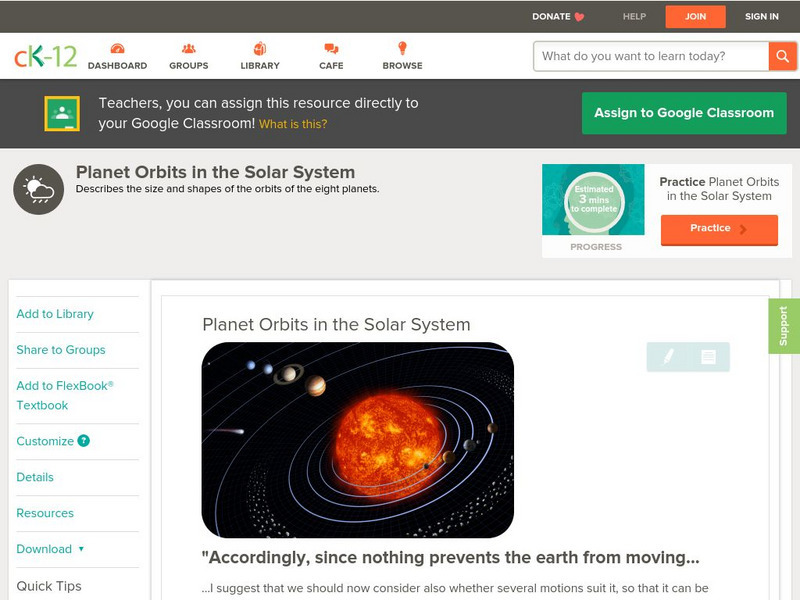Click the orange search magnifier button
800x600 pixels.
click(x=782, y=56)
